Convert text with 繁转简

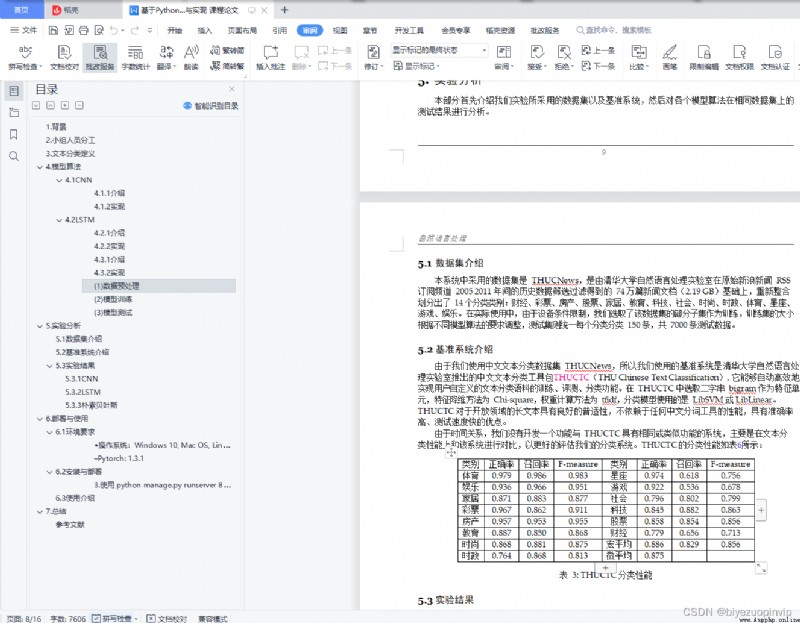228,50
